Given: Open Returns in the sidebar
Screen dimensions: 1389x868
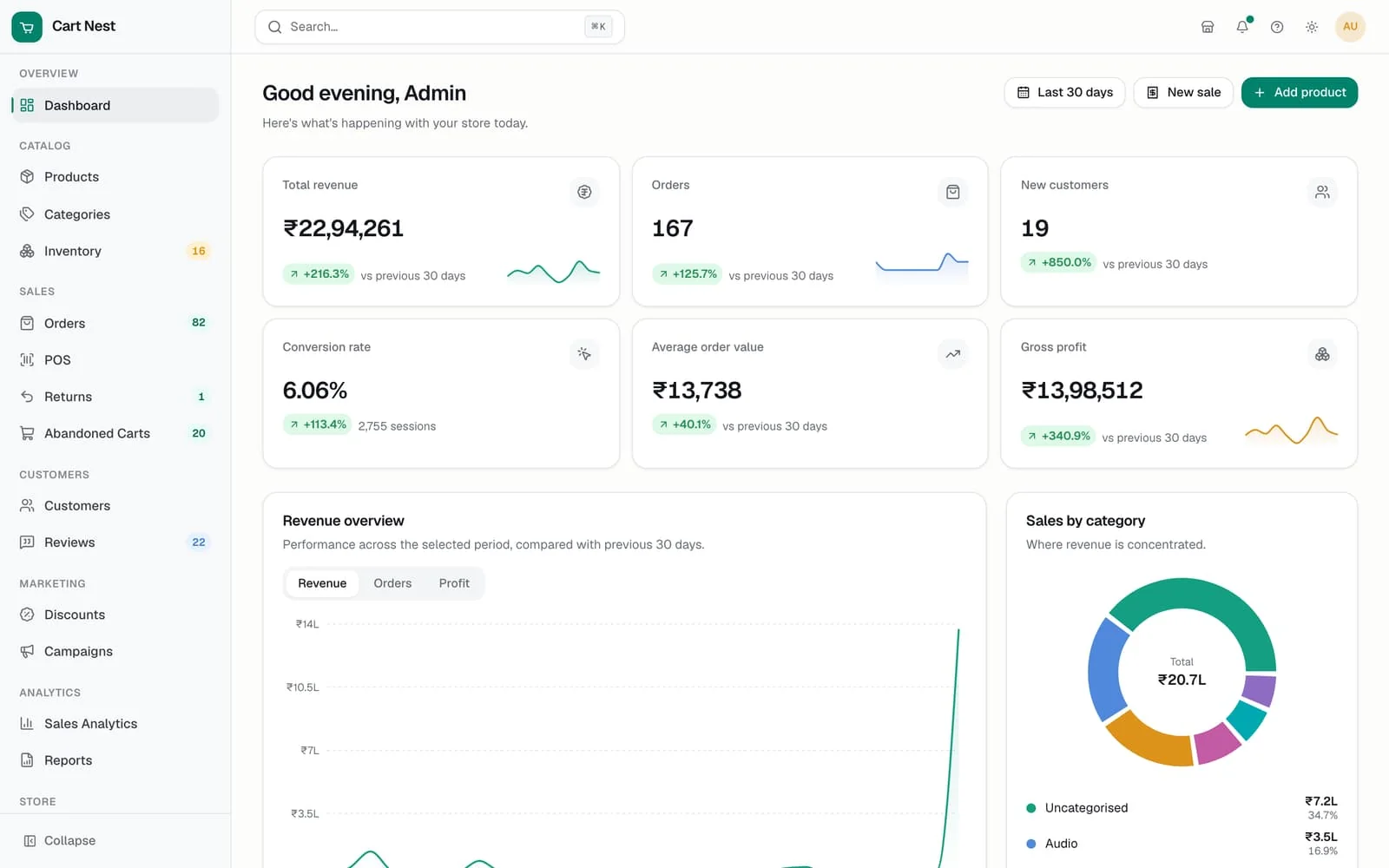Looking at the screenshot, I should point(115,397).
